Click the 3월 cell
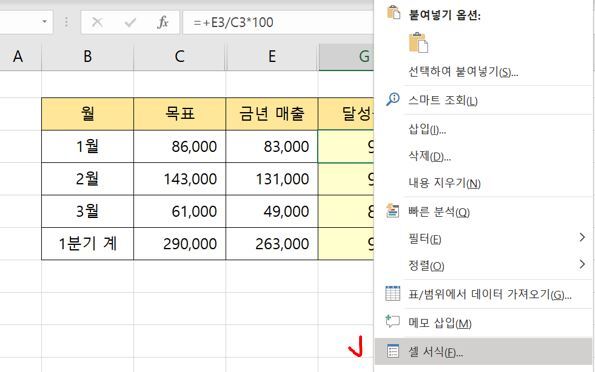This screenshot has width=595, height=372. 88,211
